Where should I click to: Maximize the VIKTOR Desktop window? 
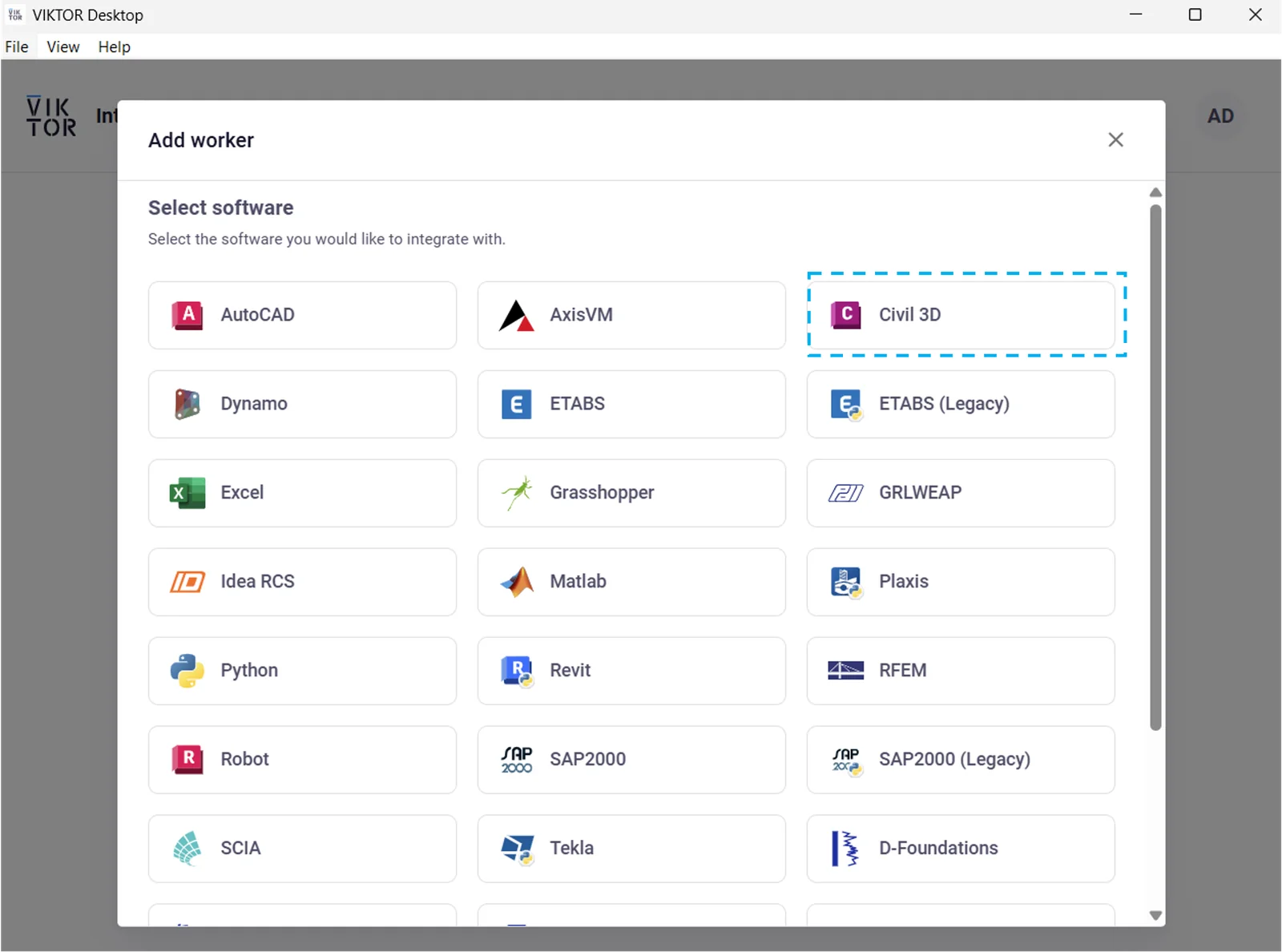[x=1195, y=14]
